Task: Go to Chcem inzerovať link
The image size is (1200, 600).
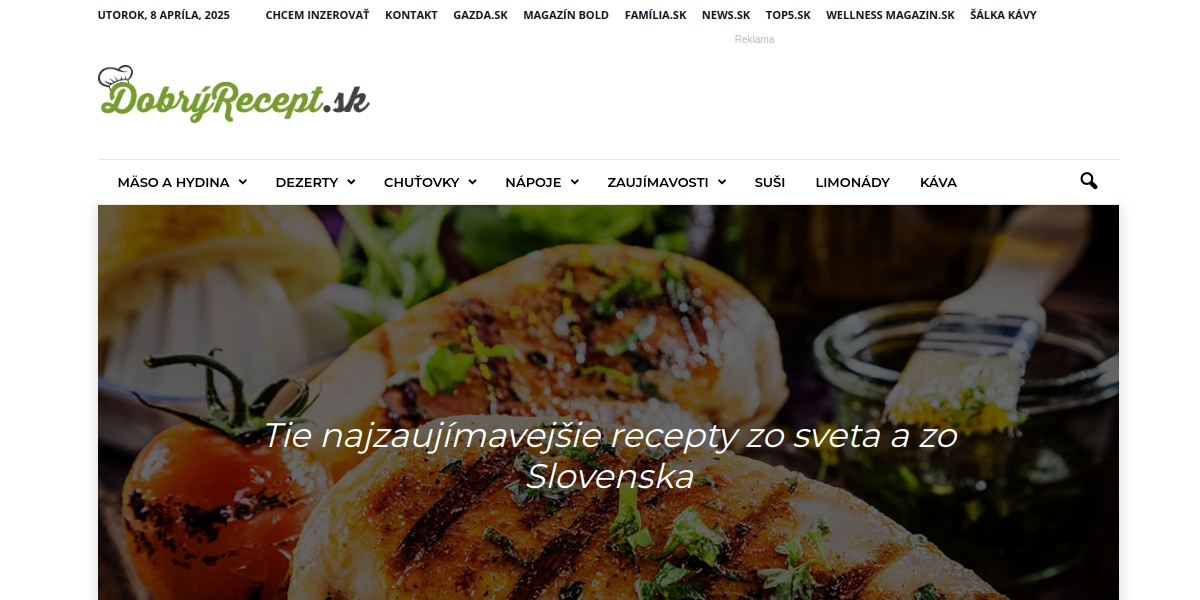Action: coord(317,15)
